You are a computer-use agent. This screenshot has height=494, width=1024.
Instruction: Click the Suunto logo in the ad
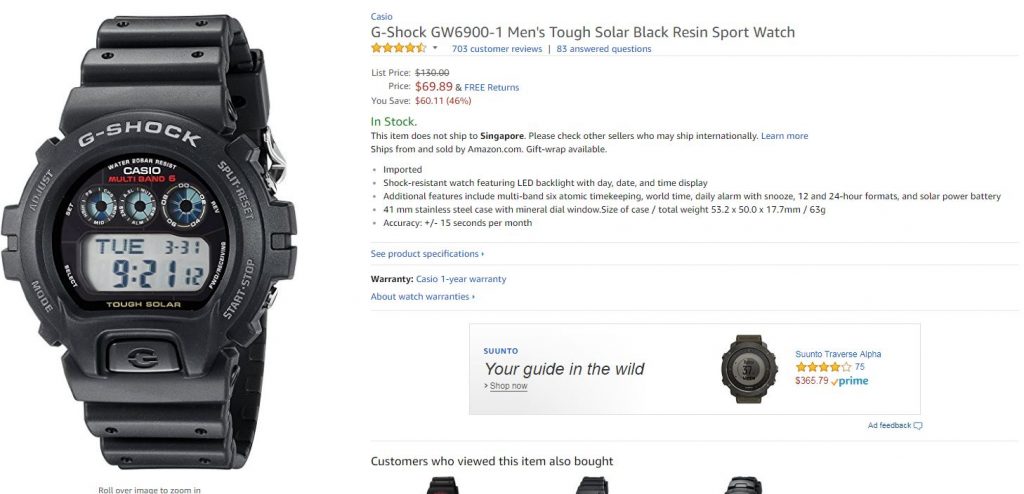(501, 351)
